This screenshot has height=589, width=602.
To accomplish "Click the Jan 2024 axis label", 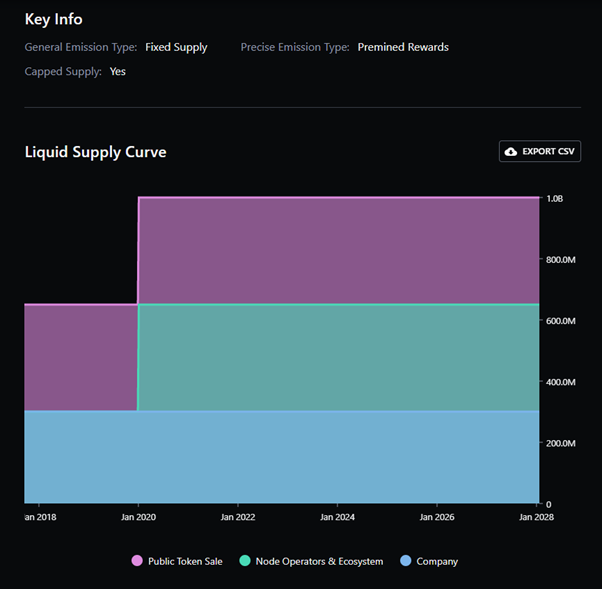I will (337, 517).
